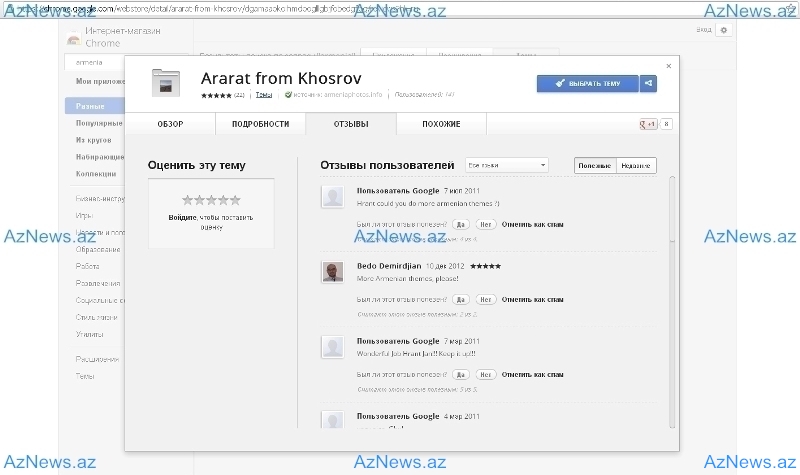Open the Образование category
The width and height of the screenshot is (800, 475).
98,249
